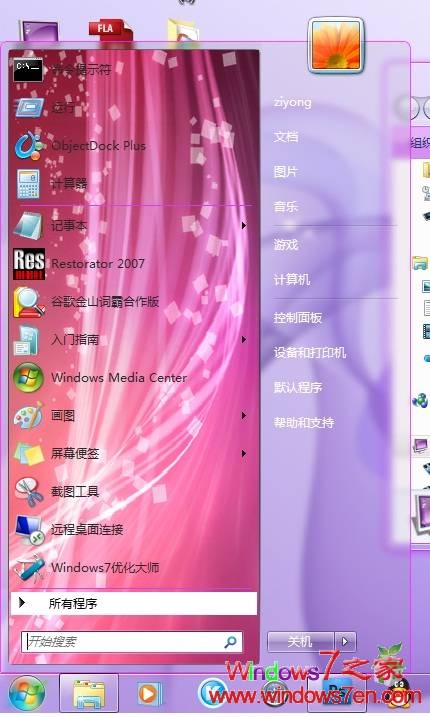Open the Command Prompt icon
This screenshot has height=717, width=430.
point(28,70)
